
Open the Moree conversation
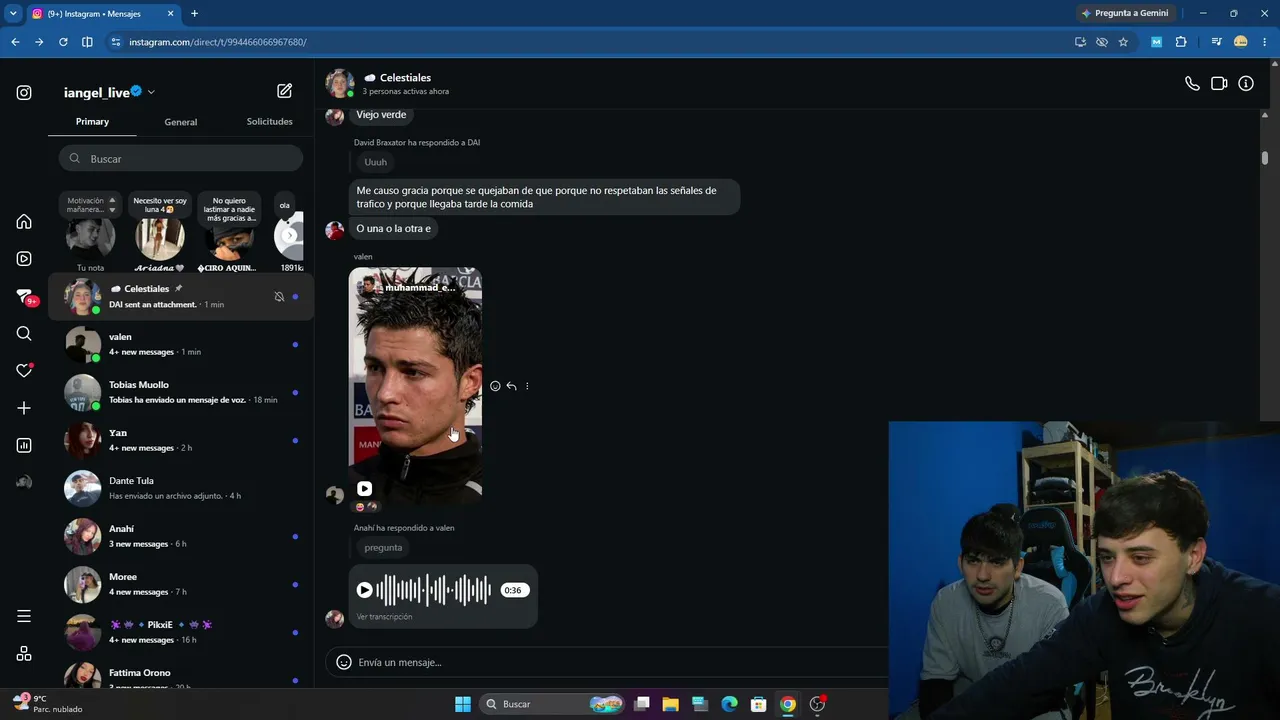(x=181, y=585)
